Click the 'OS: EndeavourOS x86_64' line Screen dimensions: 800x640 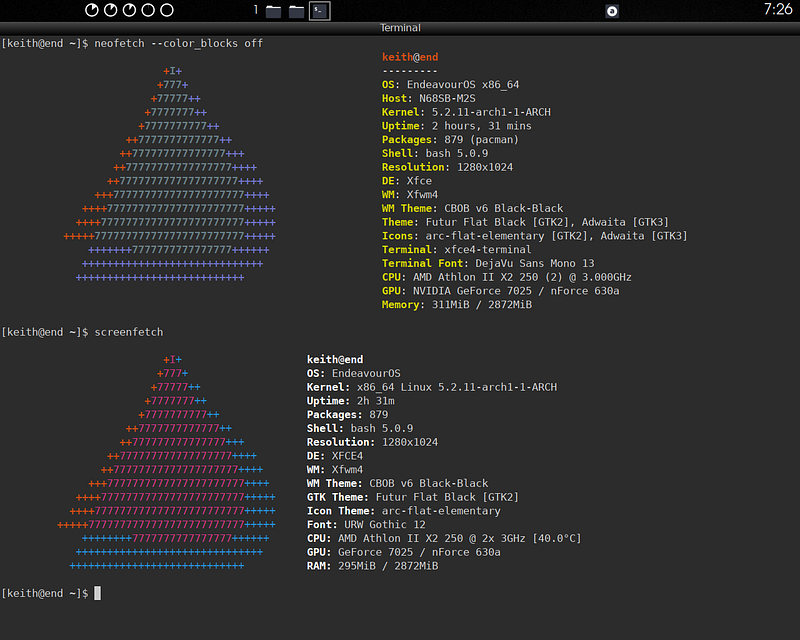click(450, 85)
